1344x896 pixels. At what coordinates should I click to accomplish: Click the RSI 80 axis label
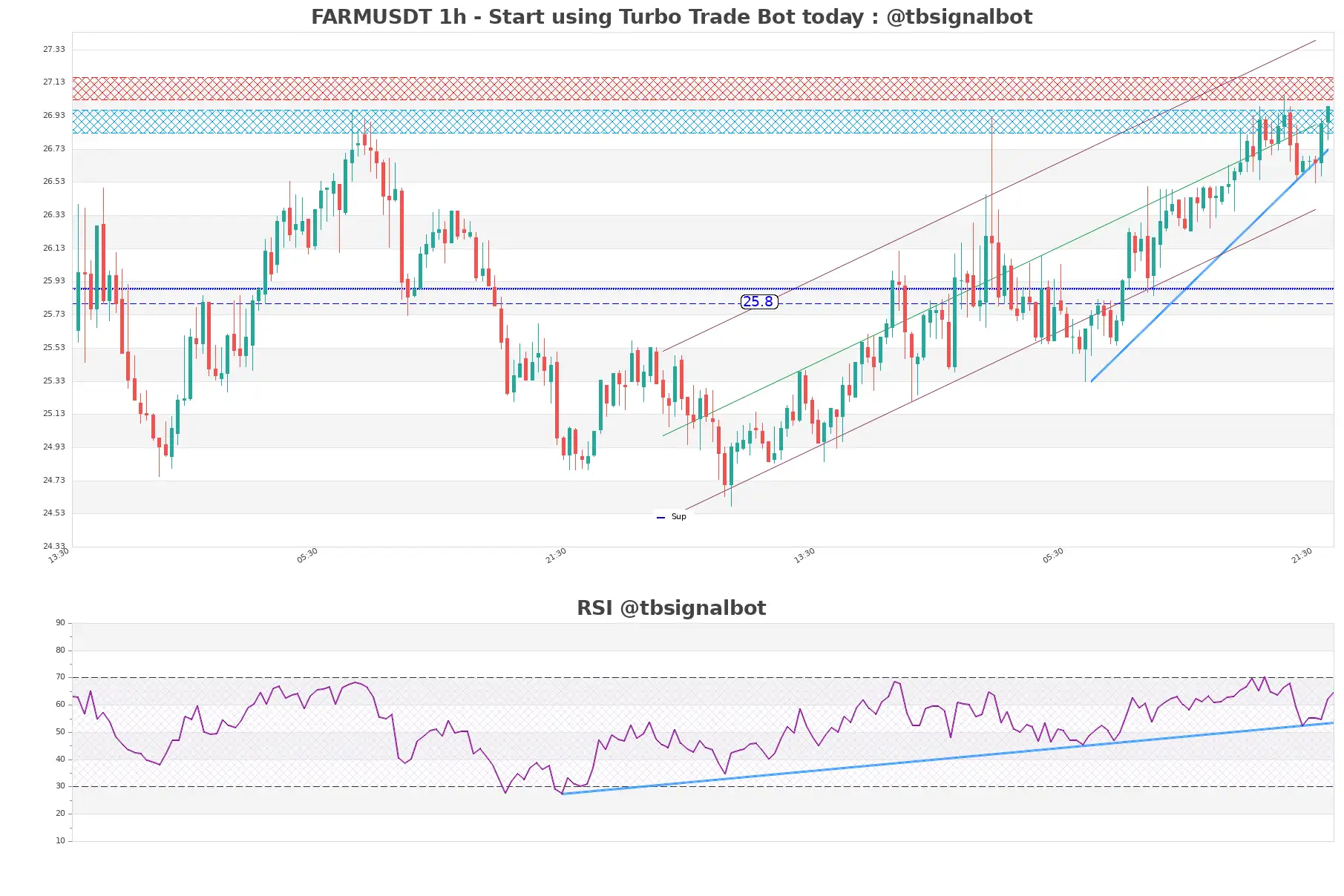(60, 650)
